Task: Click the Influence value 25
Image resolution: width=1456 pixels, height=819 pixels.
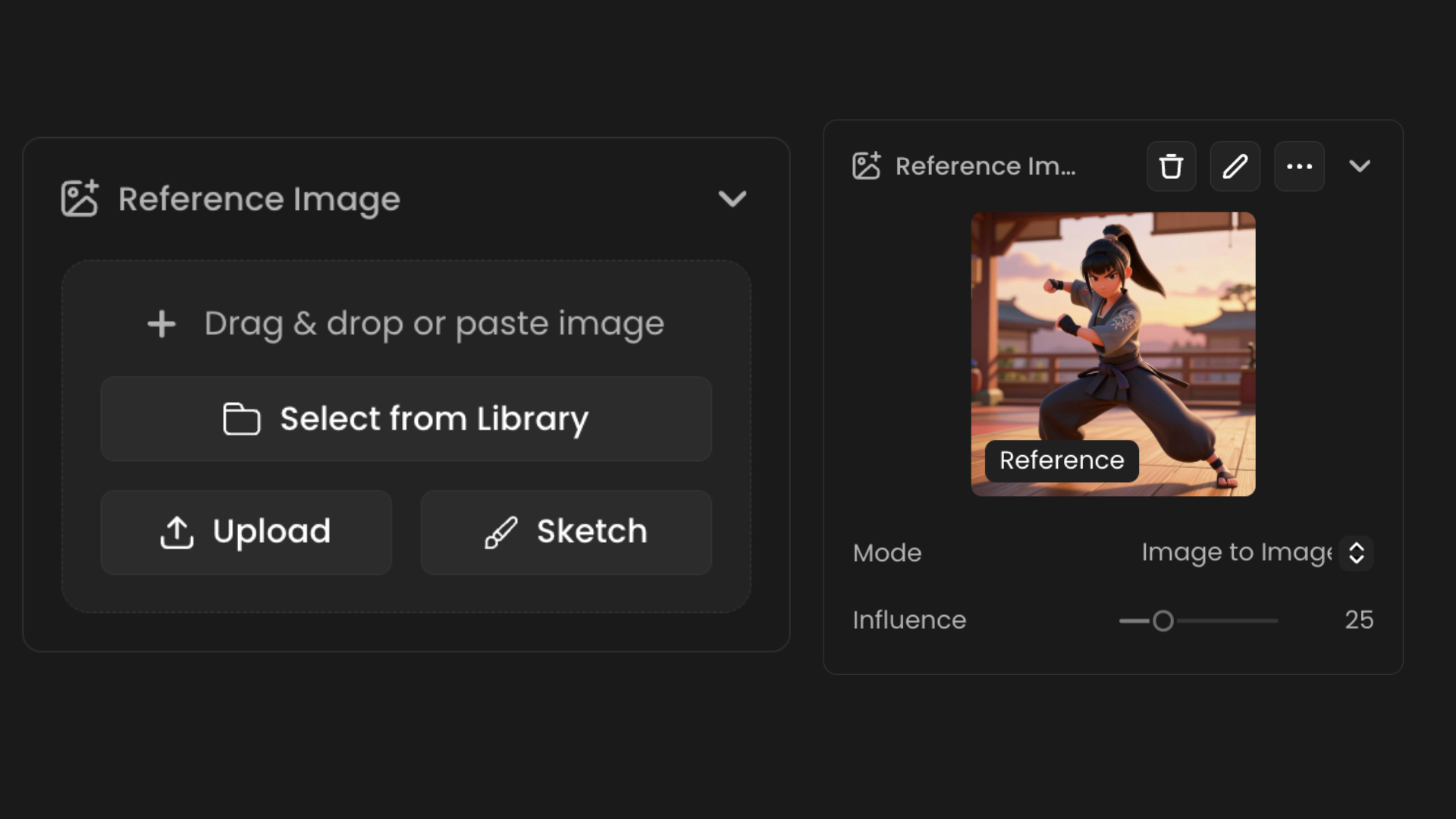Action: click(x=1359, y=620)
